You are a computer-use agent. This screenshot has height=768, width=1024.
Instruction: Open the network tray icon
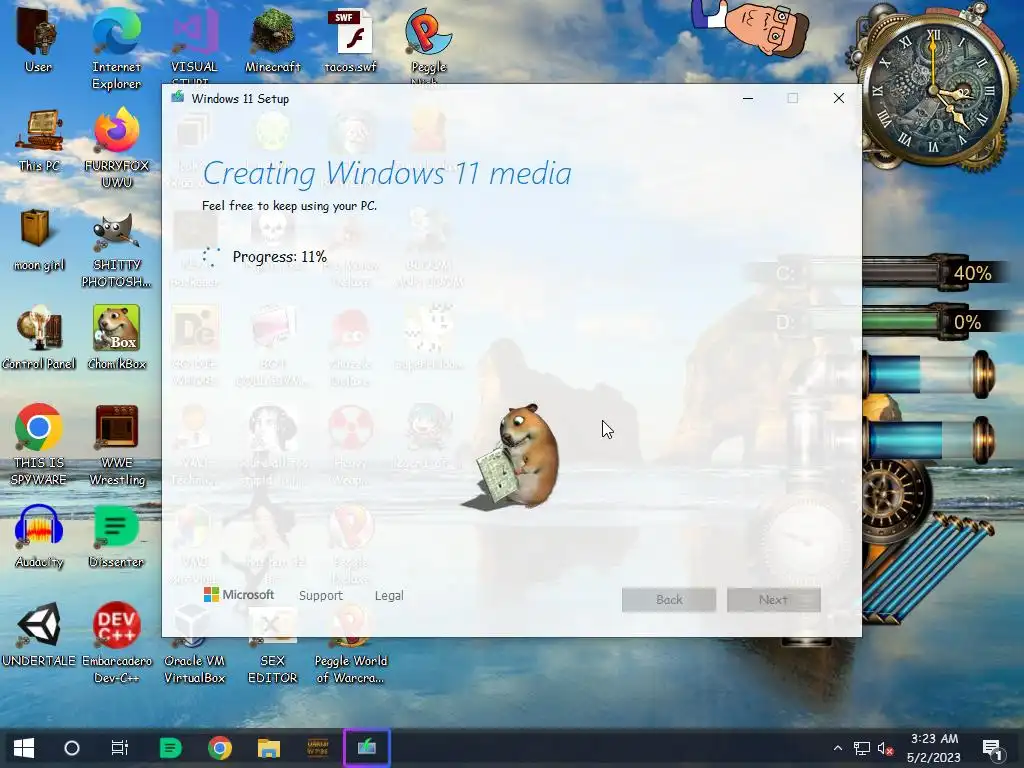(x=861, y=749)
